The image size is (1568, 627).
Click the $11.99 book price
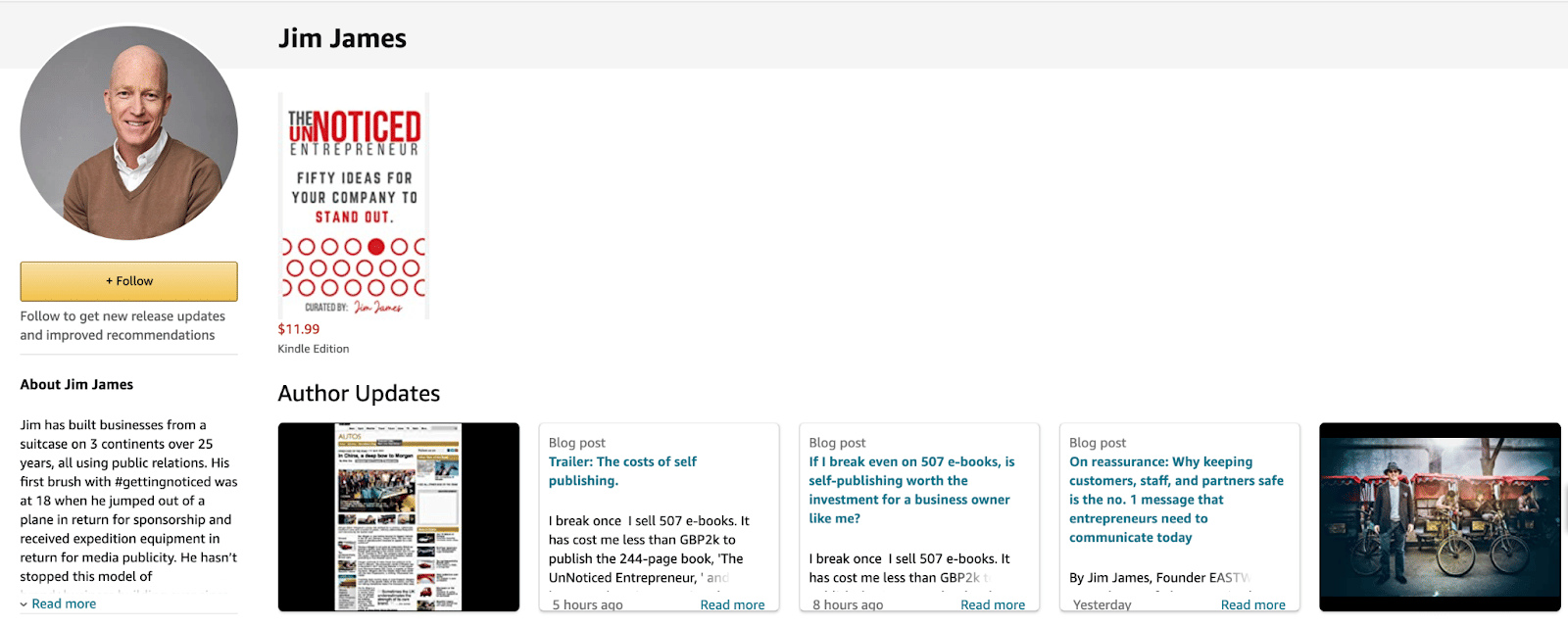(x=299, y=329)
